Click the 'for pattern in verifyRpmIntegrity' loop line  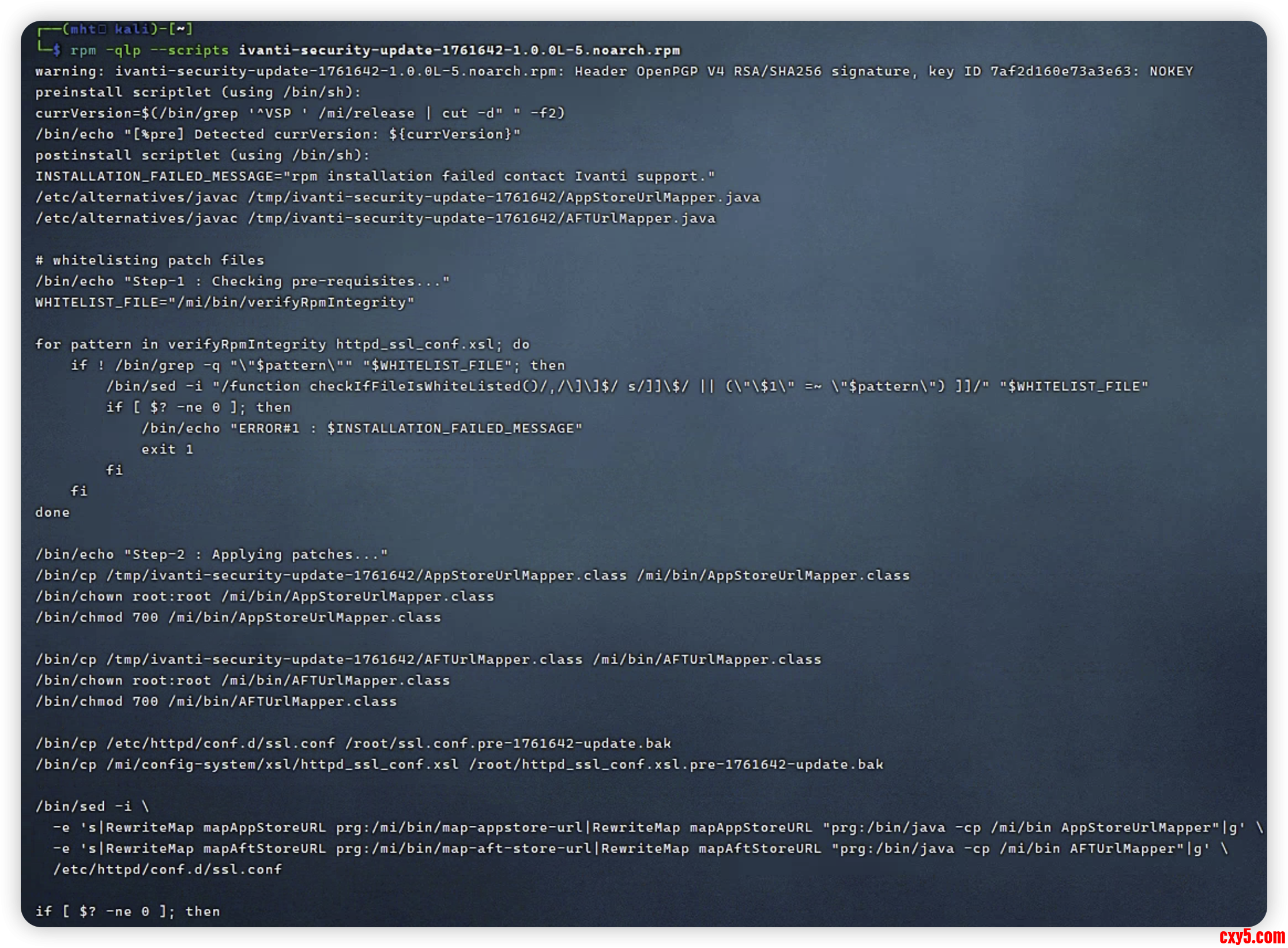tap(282, 344)
